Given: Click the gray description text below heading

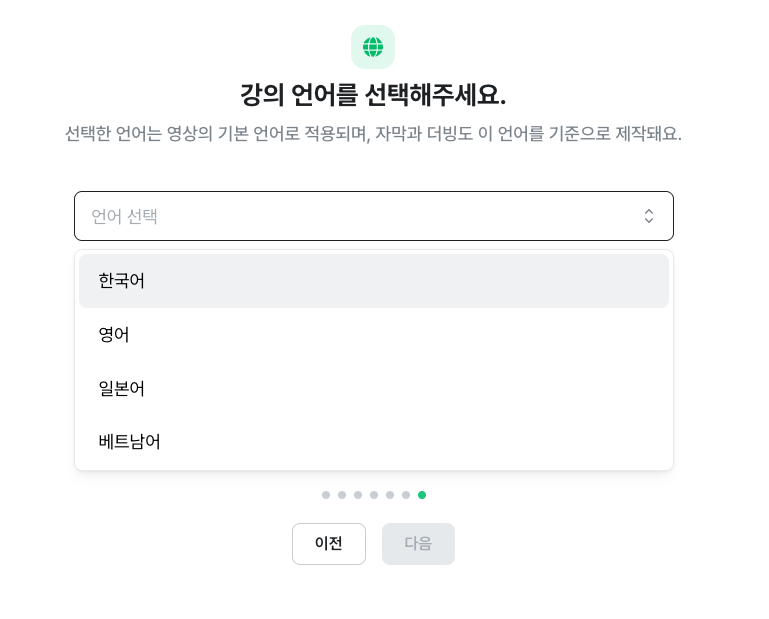Looking at the screenshot, I should (373, 134).
